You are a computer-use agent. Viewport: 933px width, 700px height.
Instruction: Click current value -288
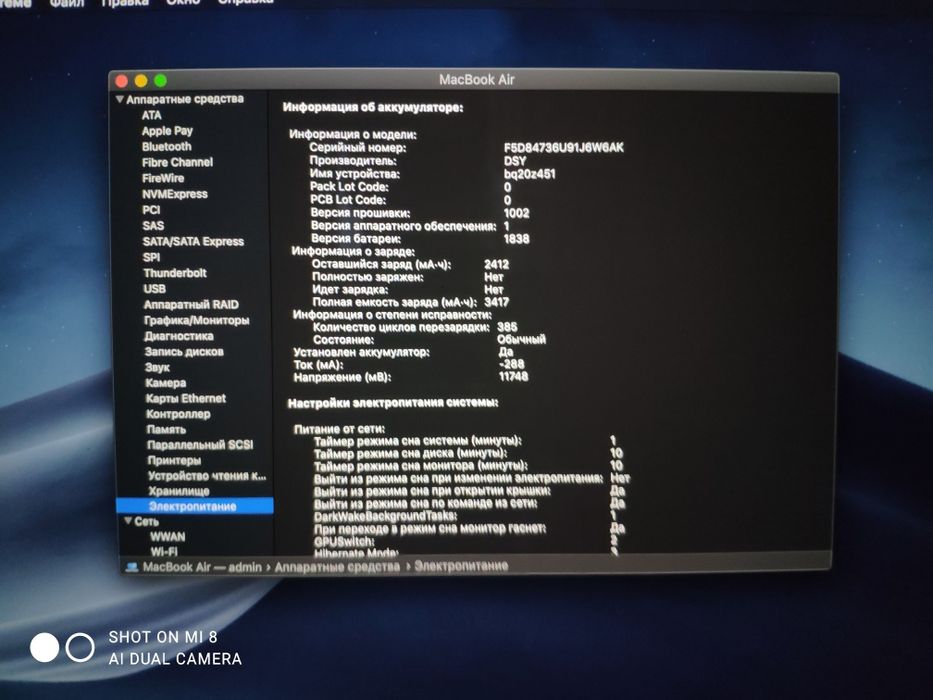(511, 364)
